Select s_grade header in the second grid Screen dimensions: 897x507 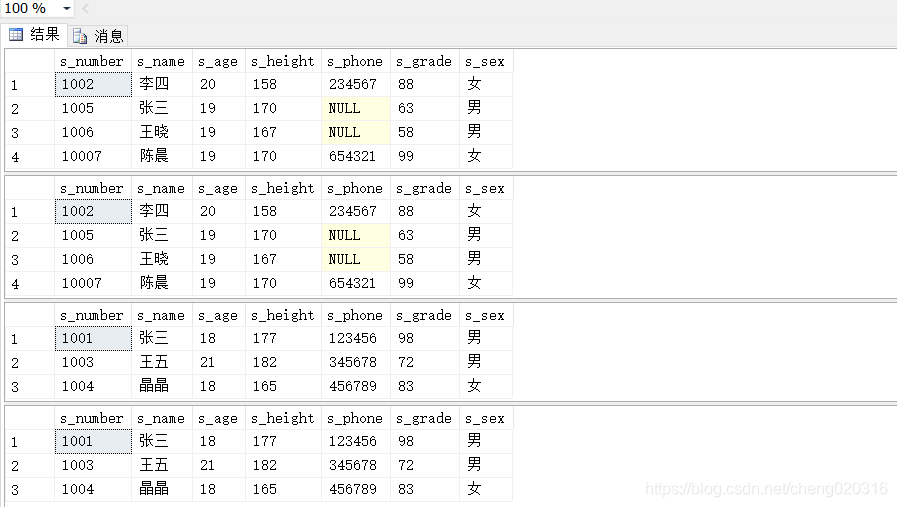pos(425,188)
